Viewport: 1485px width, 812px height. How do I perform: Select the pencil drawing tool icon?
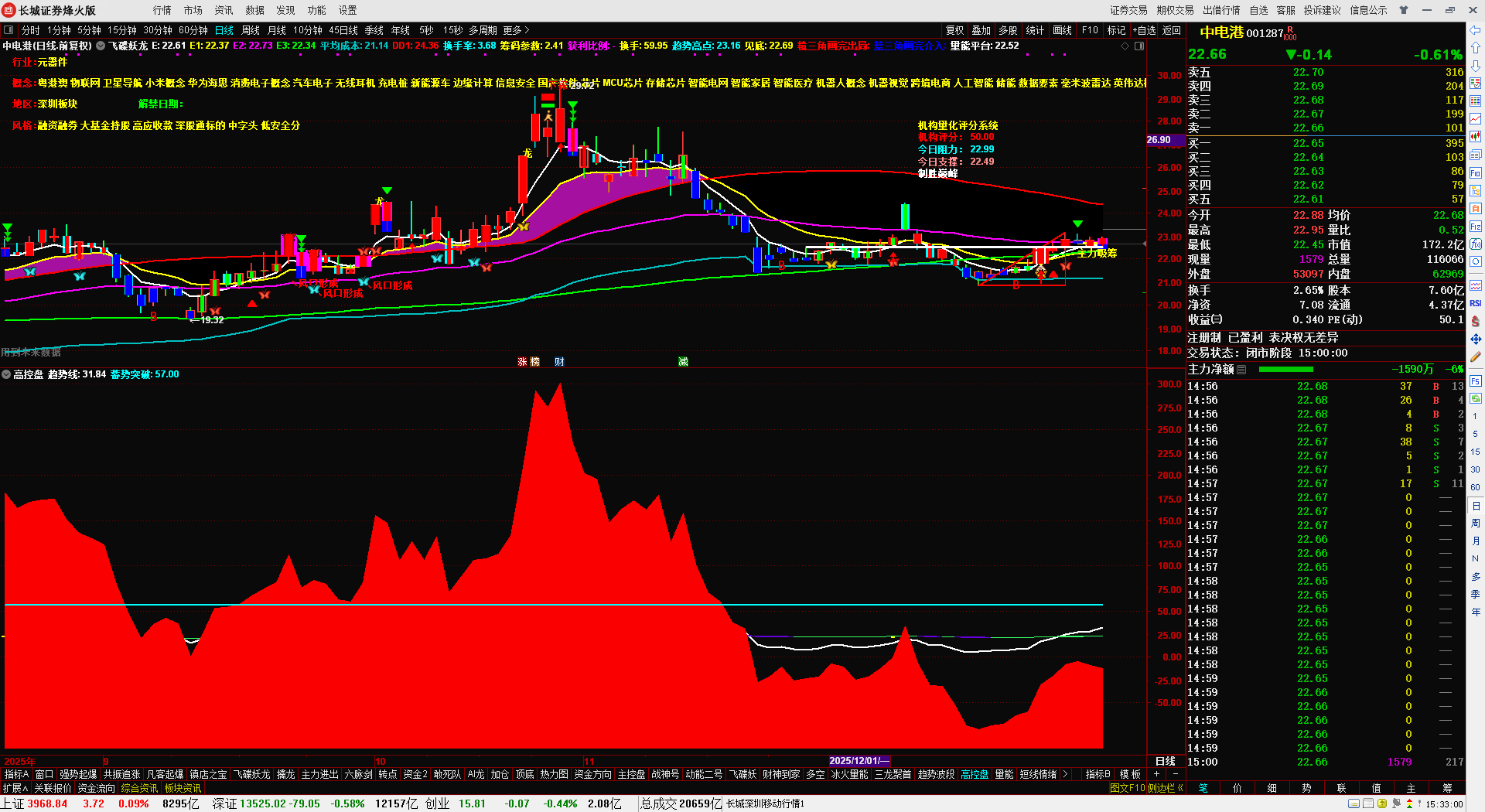pyautogui.click(x=1476, y=357)
